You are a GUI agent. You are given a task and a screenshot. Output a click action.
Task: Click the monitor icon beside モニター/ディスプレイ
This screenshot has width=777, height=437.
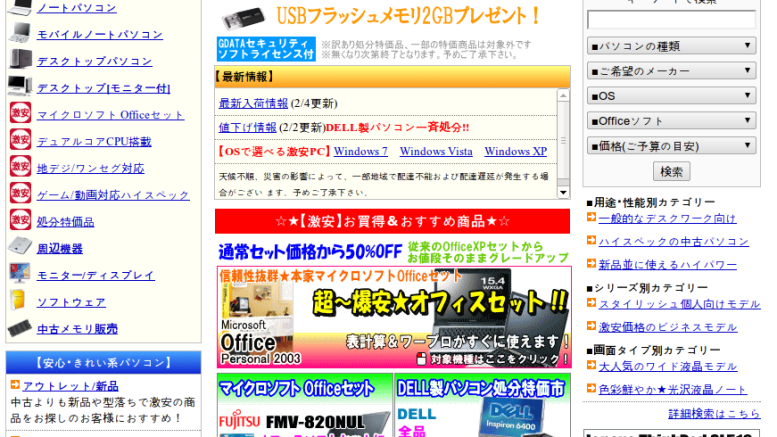coord(19,274)
